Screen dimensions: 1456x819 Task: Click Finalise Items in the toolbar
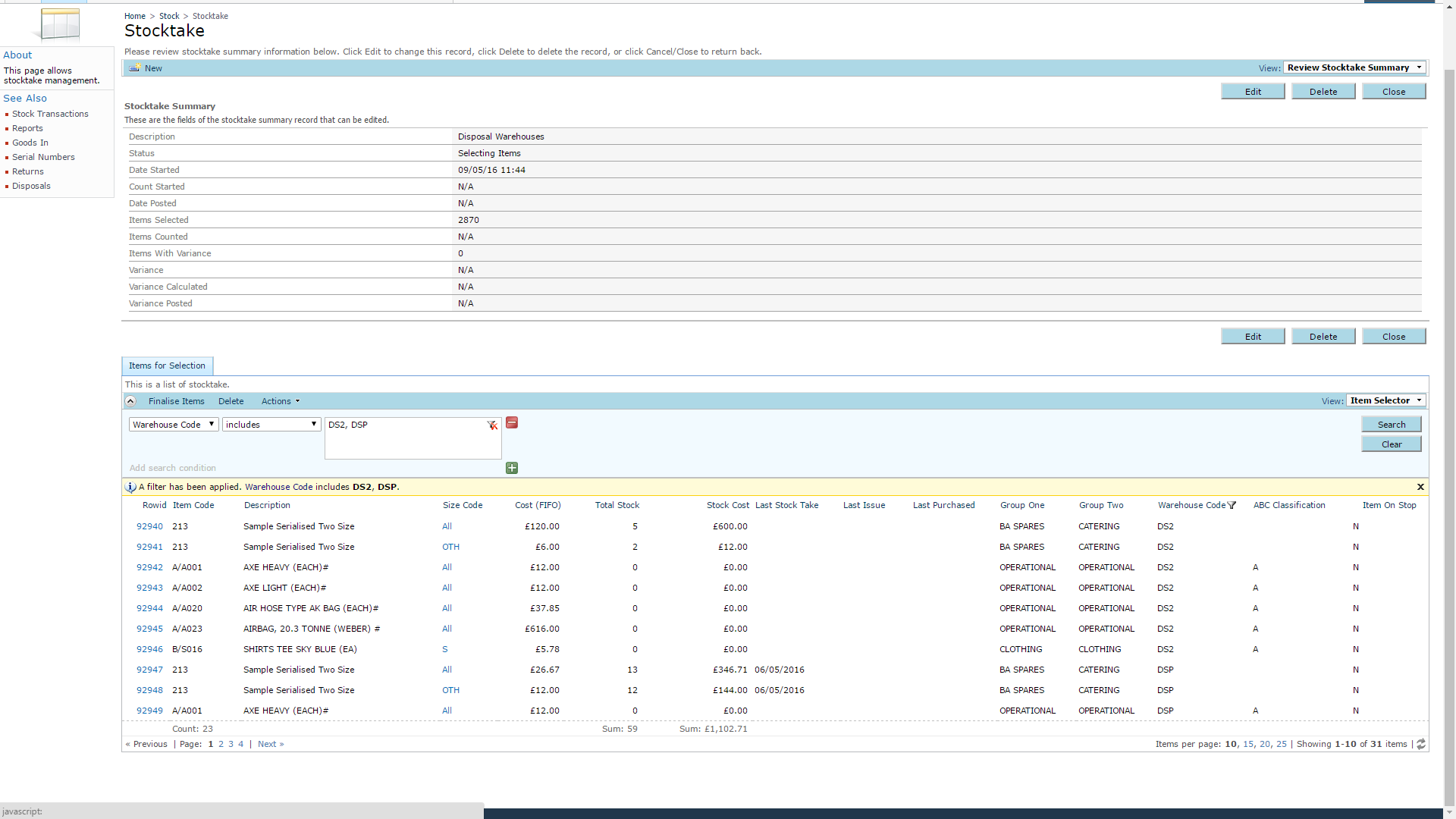(x=176, y=401)
